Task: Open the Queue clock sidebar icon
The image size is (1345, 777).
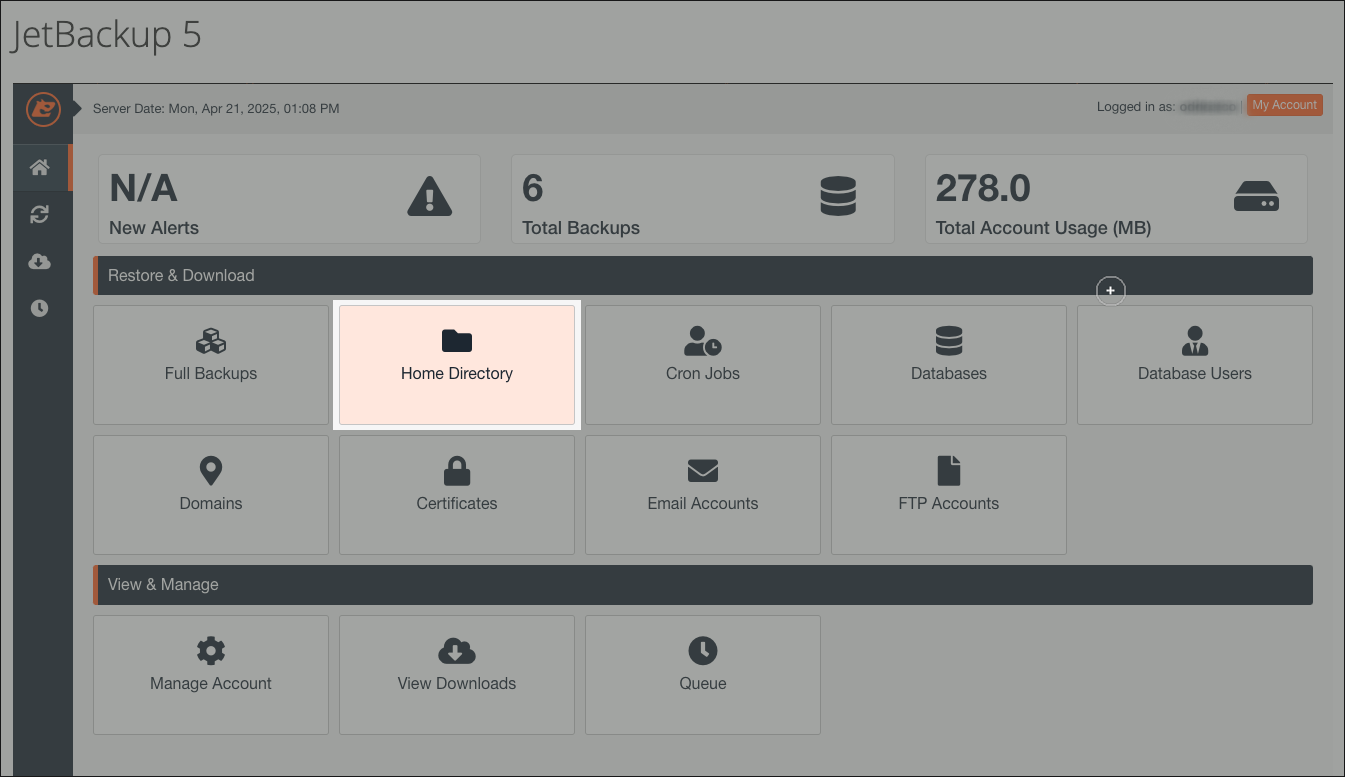Action: click(x=40, y=308)
